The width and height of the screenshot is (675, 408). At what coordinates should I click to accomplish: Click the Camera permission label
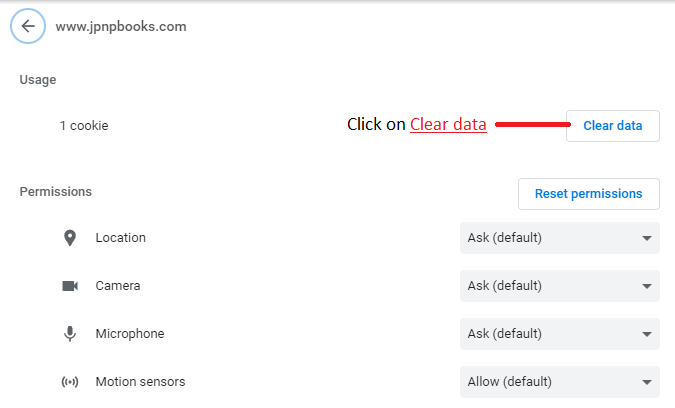[118, 286]
